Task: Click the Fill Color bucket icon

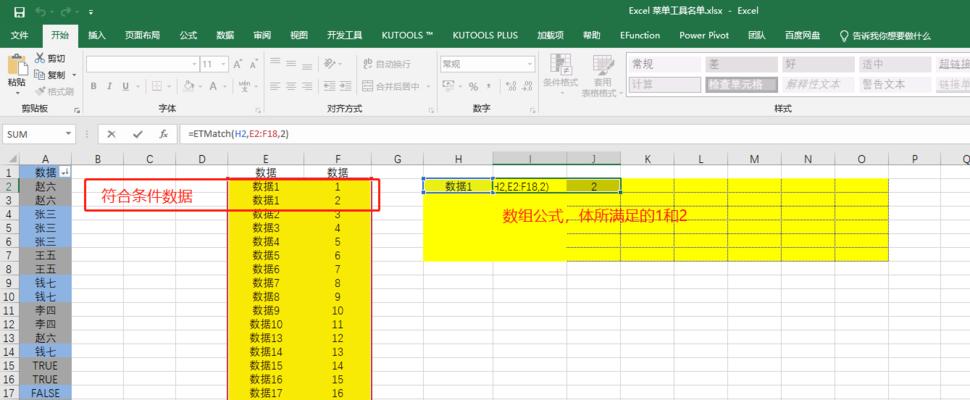Action: click(189, 86)
